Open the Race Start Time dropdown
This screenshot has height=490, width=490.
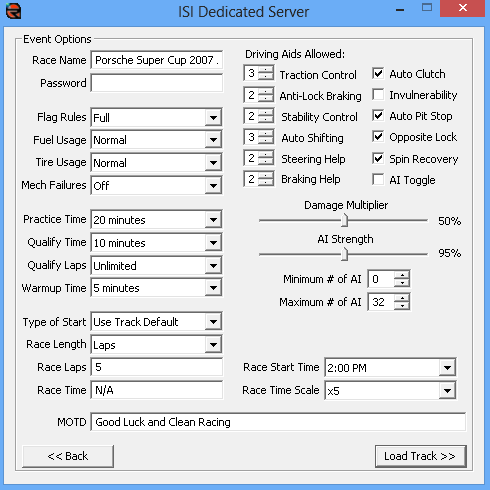(447, 368)
